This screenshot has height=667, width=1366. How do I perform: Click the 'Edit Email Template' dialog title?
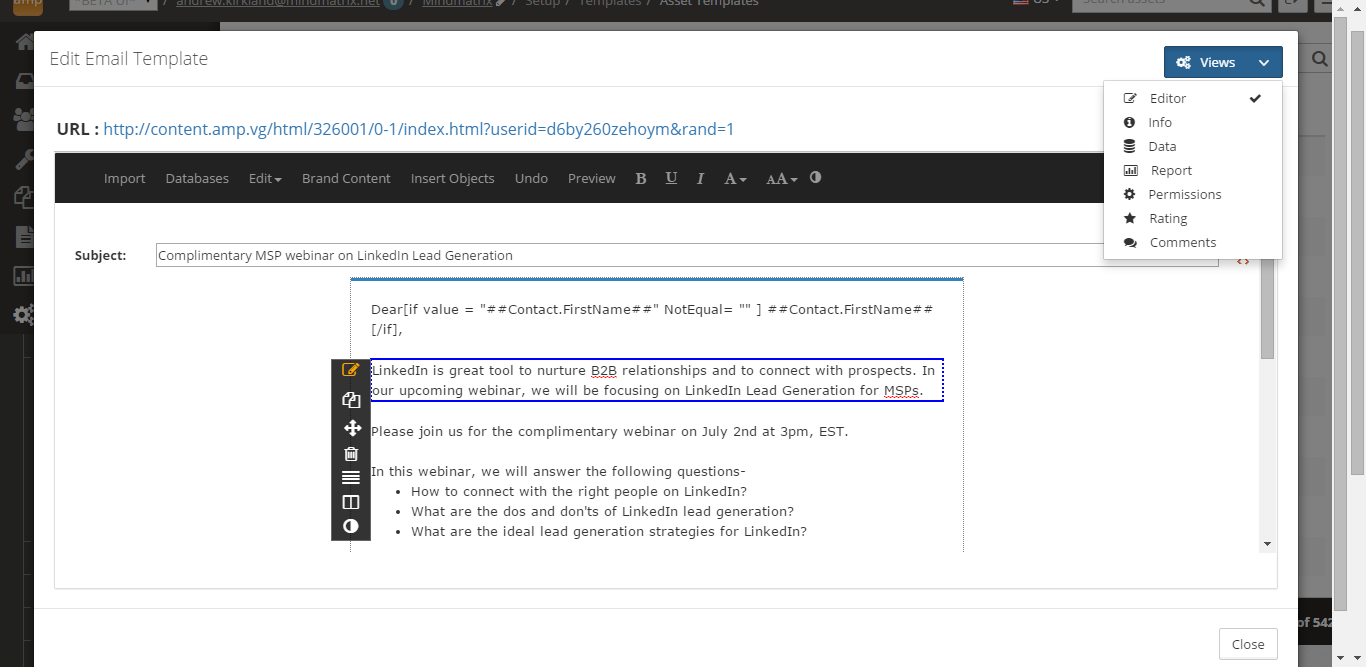click(129, 59)
